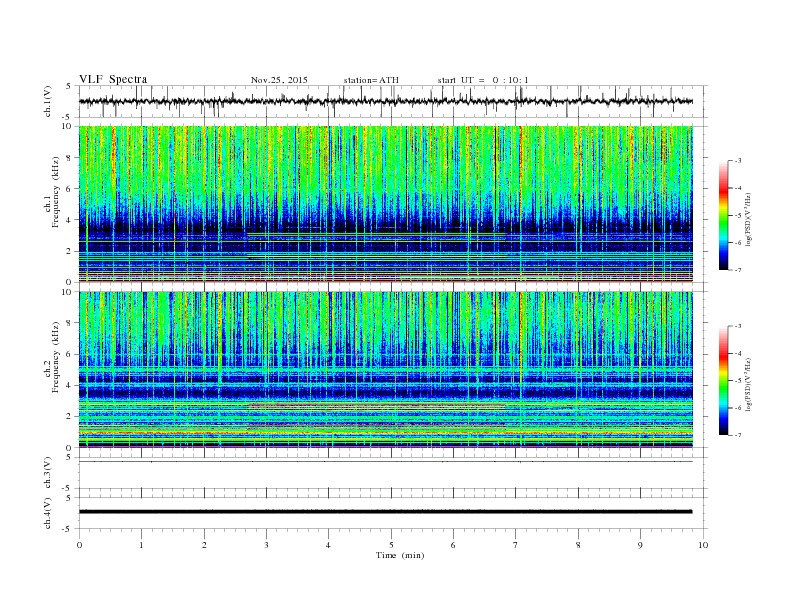Click the "4" tick on the time axis
Image resolution: width=792 pixels, height=612 pixels.
[328, 545]
